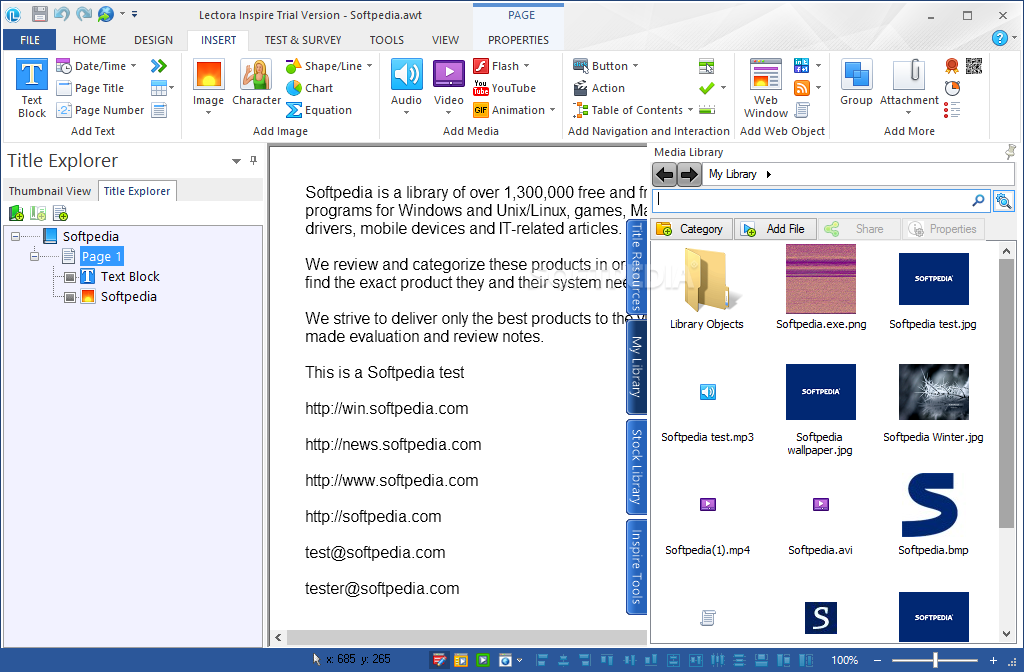
Task: Open the Flash dropdown menu
Action: (526, 66)
